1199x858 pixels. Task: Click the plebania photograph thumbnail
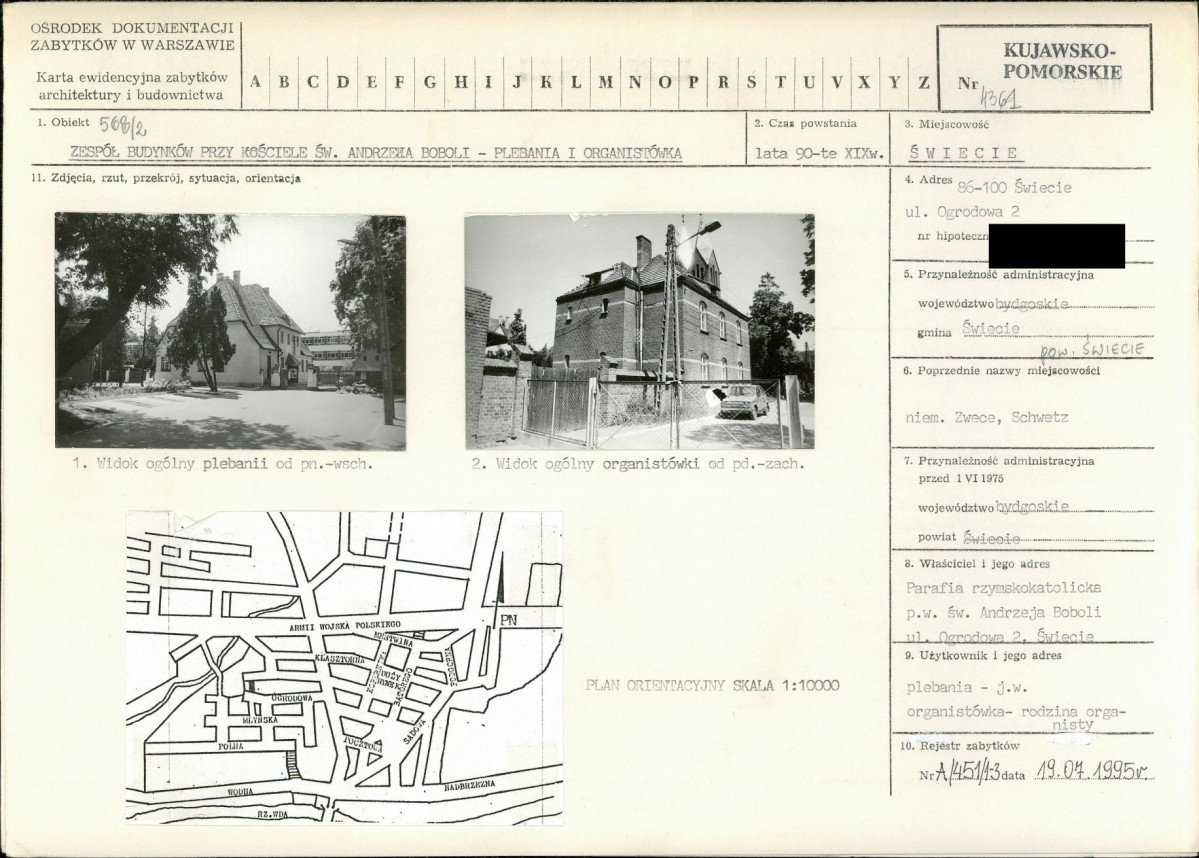pos(230,332)
